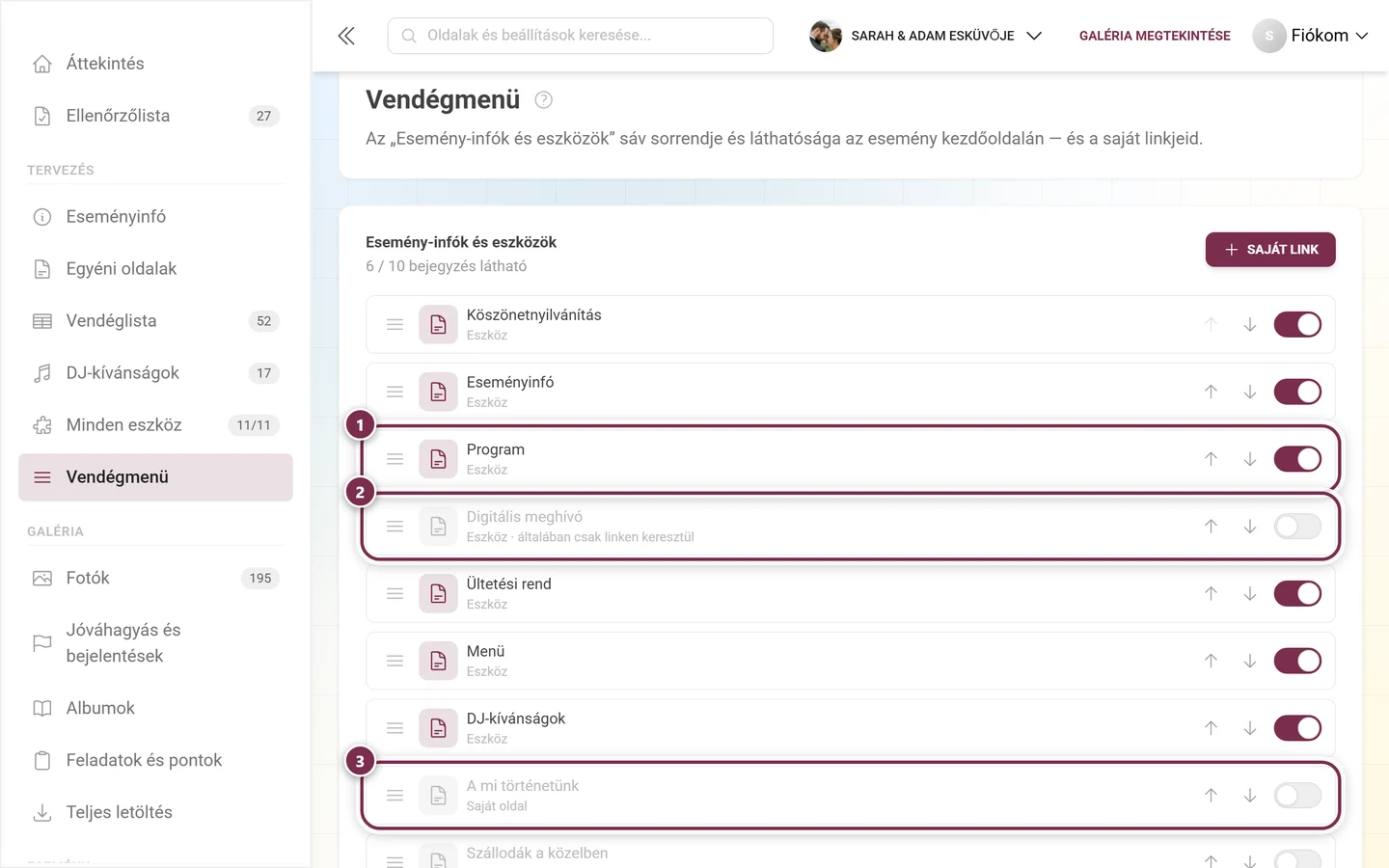
Task: Open Vendéglista in the sidebar
Action: [155, 321]
